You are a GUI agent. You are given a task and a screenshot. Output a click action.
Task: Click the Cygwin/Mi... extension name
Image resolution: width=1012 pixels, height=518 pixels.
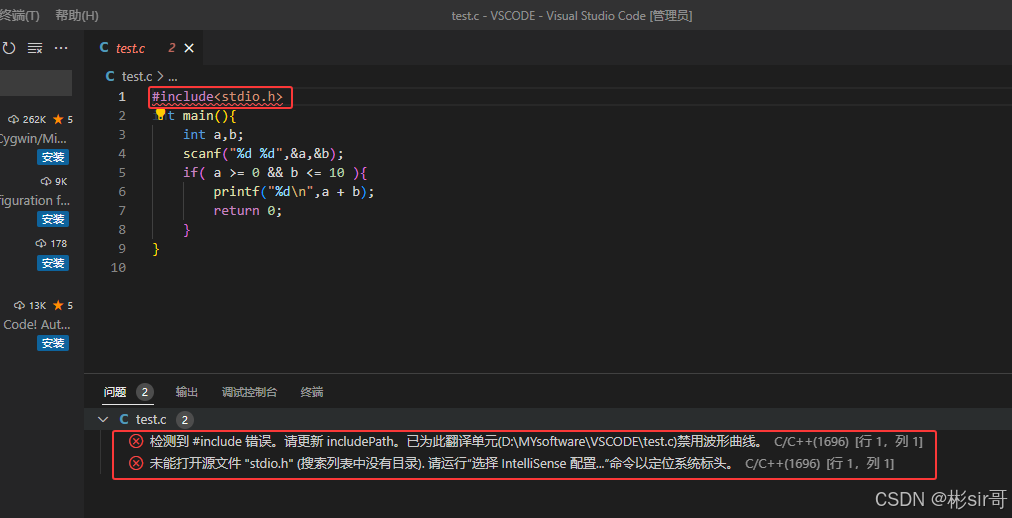pos(34,139)
